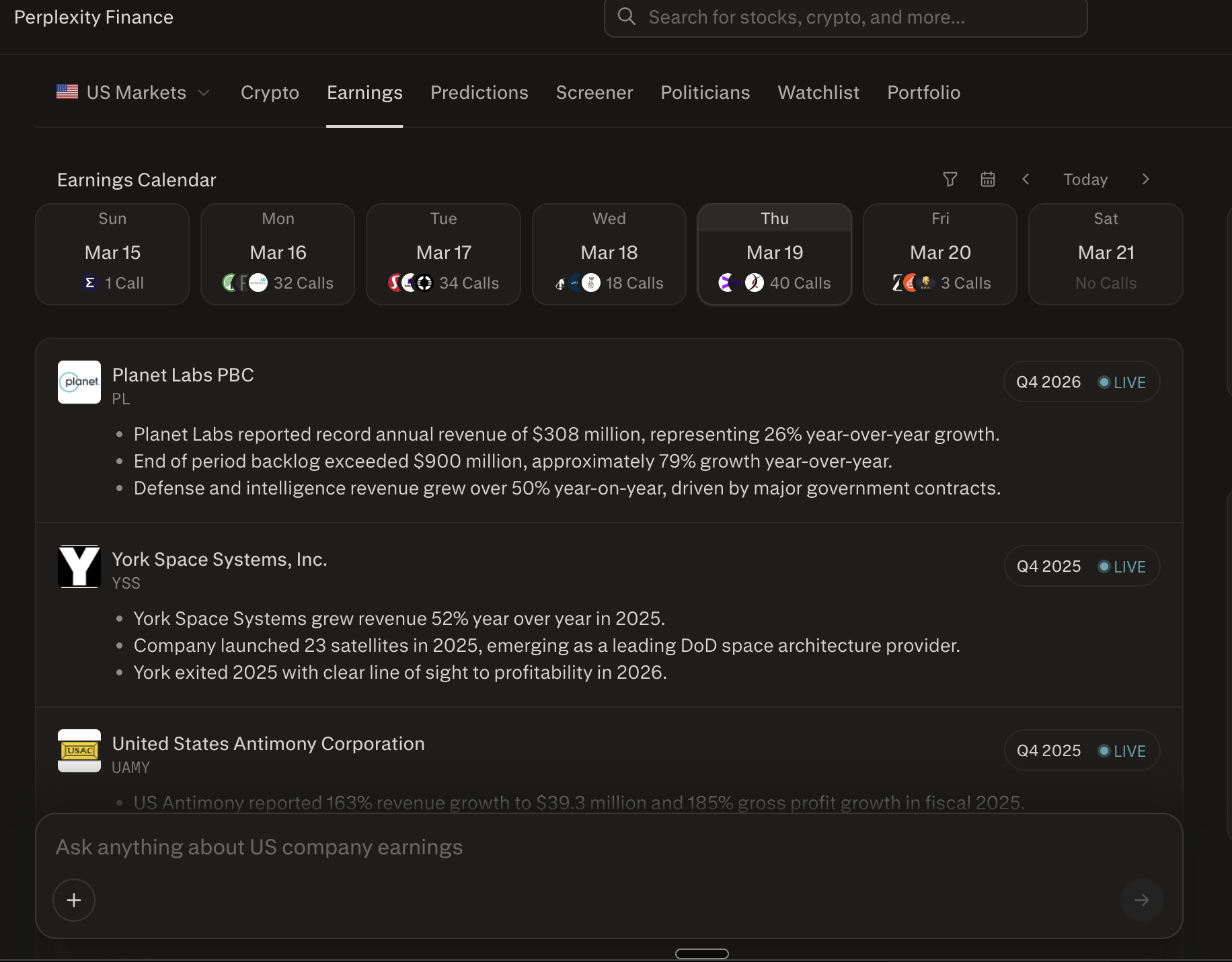Click the Planet Labs logo
This screenshot has width=1232, height=962.
79,382
